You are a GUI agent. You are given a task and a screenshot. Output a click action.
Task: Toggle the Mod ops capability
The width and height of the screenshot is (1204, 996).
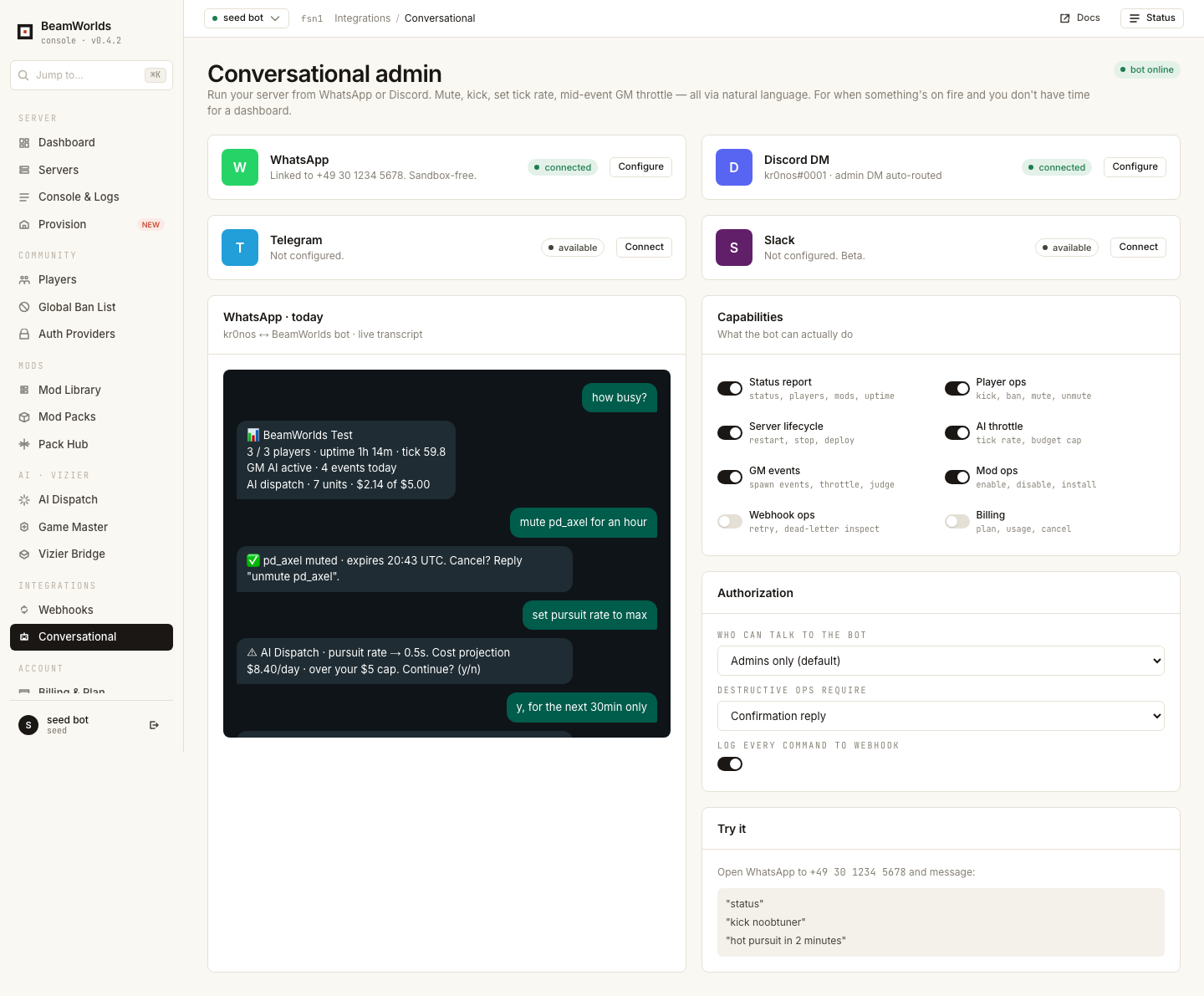pyautogui.click(x=957, y=477)
